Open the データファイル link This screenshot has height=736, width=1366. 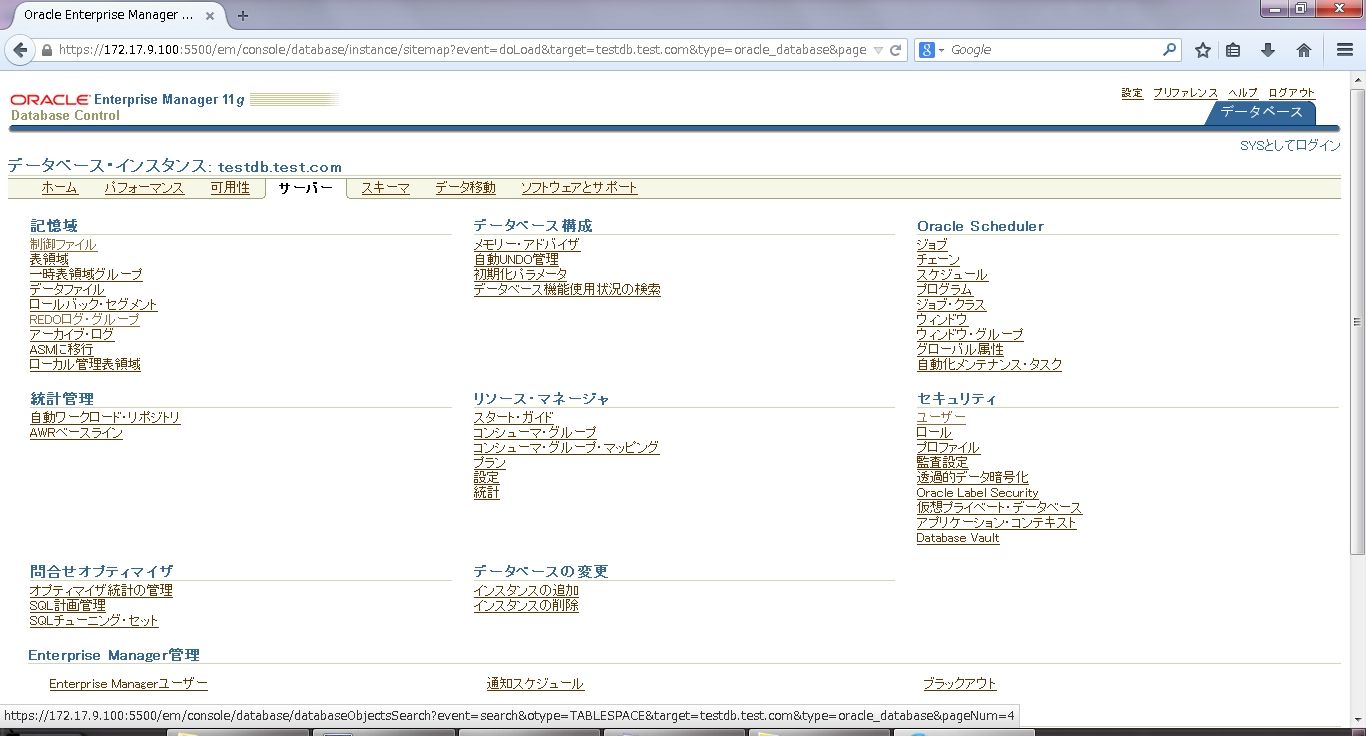click(x=67, y=289)
